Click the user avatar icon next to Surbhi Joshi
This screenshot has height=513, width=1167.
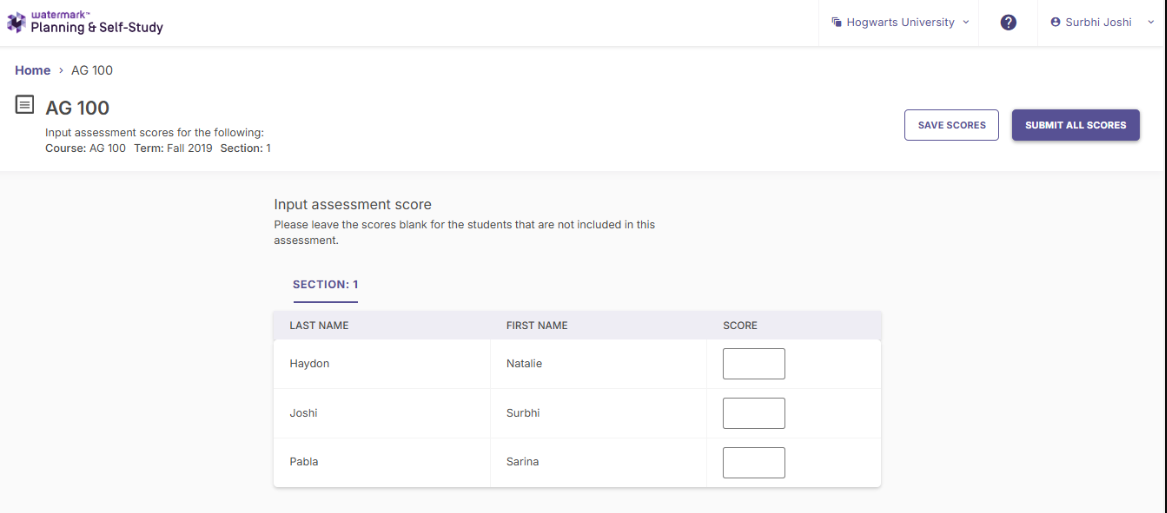(x=1055, y=22)
